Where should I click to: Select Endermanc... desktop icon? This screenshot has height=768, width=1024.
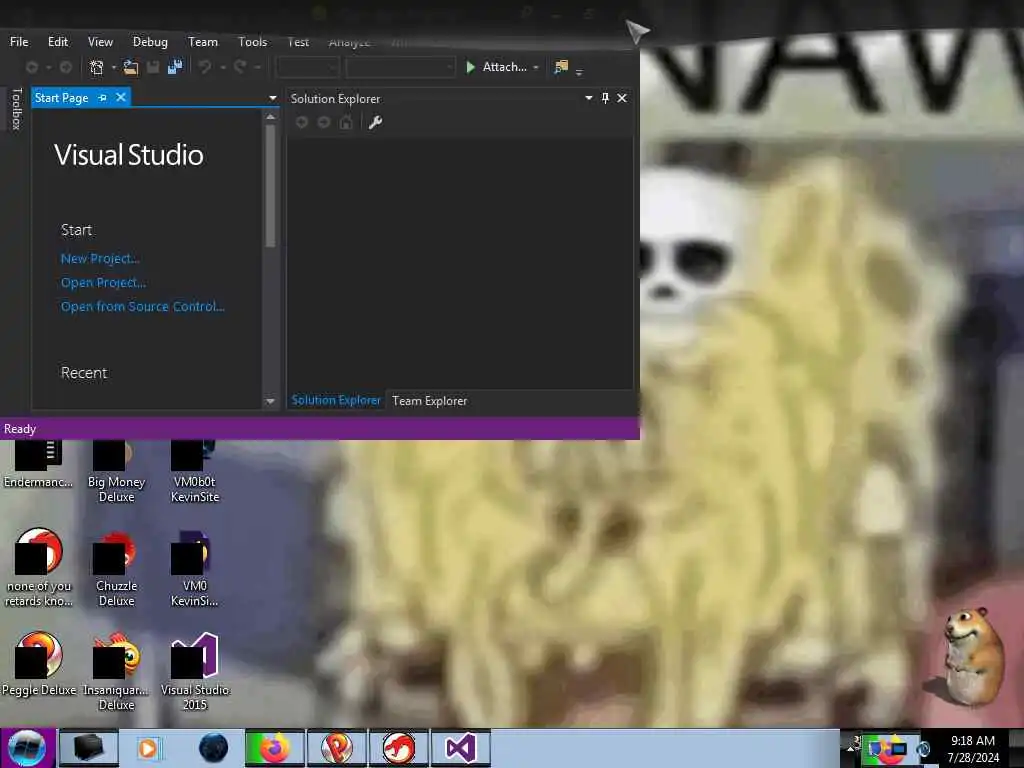pos(39,464)
